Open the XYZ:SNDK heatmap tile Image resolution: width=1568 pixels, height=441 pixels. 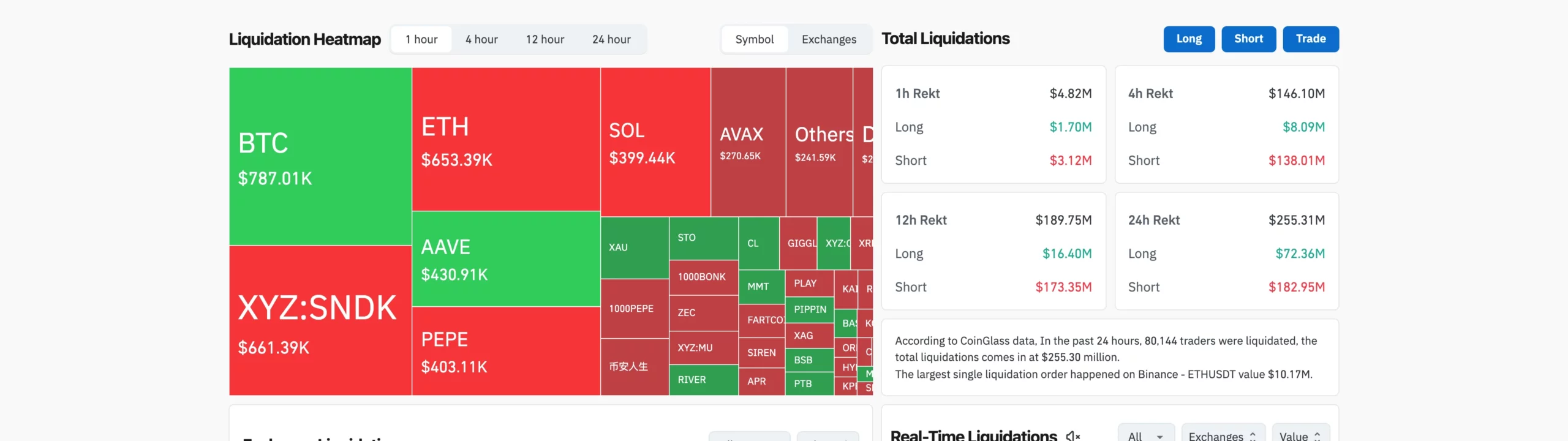320,320
